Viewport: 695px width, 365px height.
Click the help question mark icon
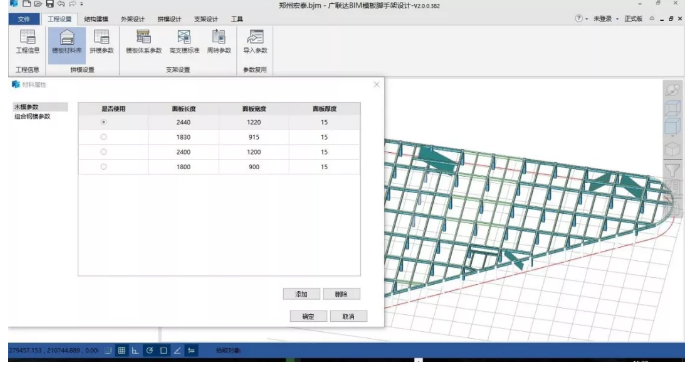tap(578, 19)
